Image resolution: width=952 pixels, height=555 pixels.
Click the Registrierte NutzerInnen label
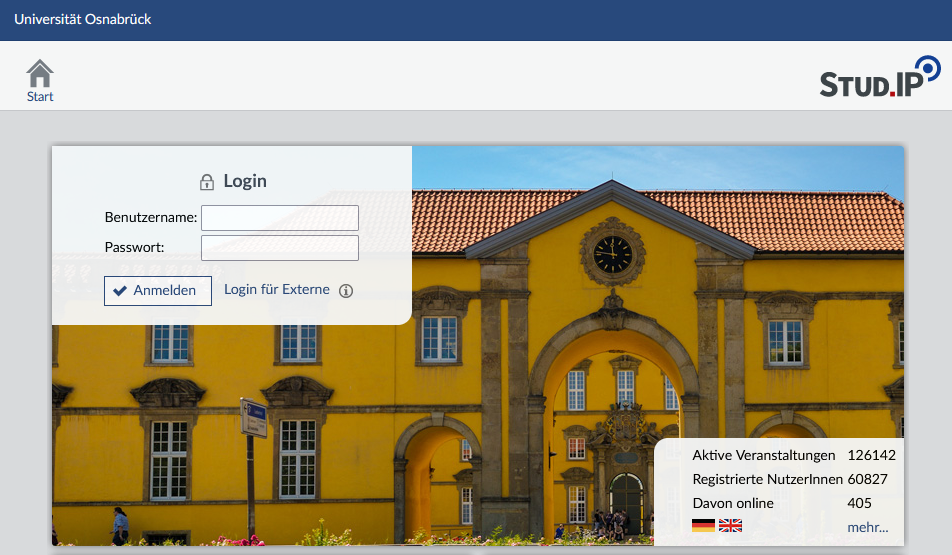pyautogui.click(x=767, y=479)
